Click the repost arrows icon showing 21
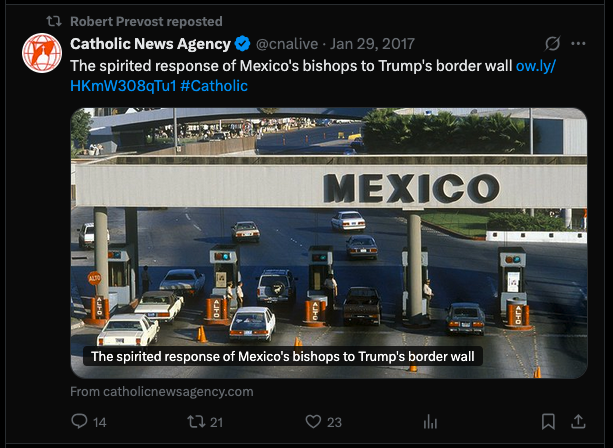This screenshot has height=448, width=613. click(x=195, y=422)
